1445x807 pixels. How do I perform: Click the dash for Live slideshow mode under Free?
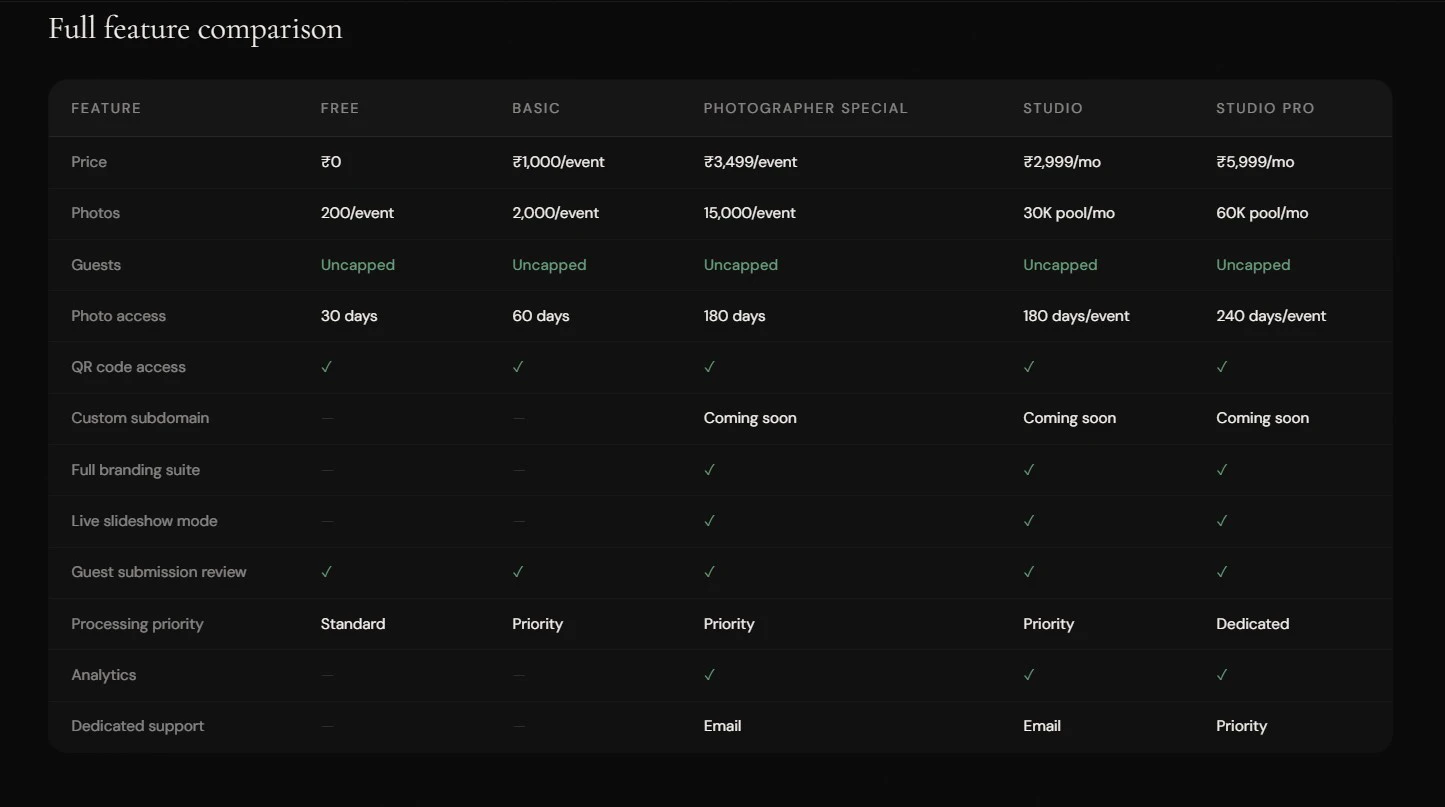tap(328, 521)
